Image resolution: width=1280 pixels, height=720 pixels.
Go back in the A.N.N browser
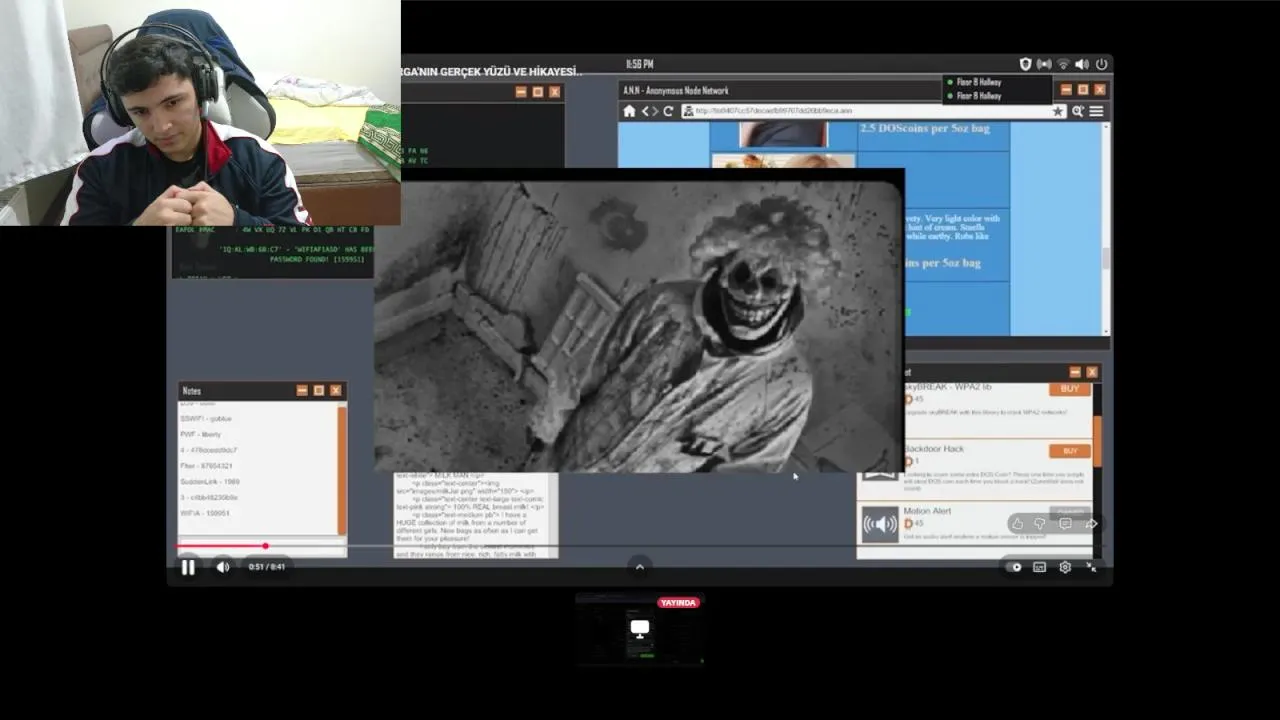(645, 111)
